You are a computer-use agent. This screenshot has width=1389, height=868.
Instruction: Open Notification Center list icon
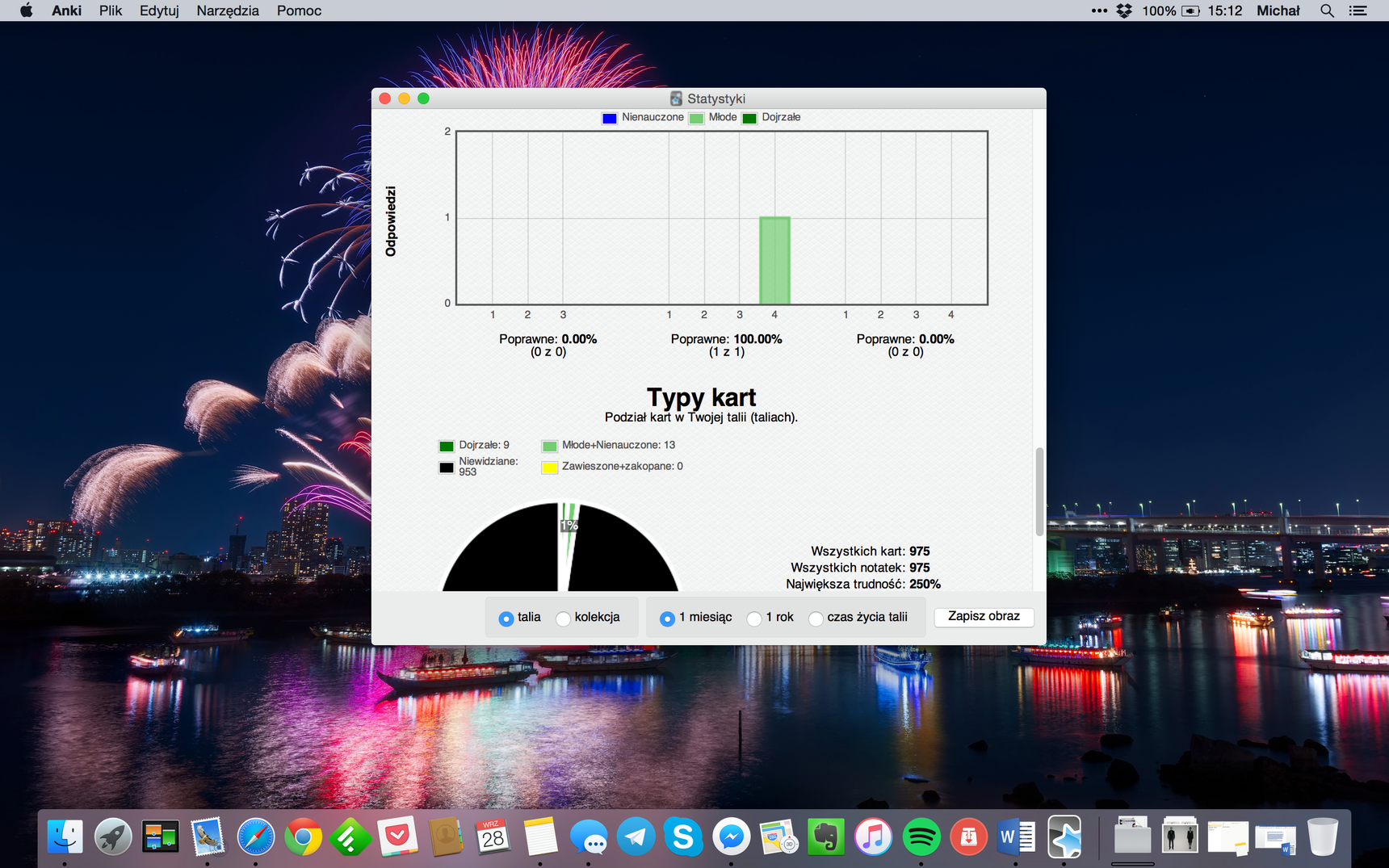coord(1358,10)
